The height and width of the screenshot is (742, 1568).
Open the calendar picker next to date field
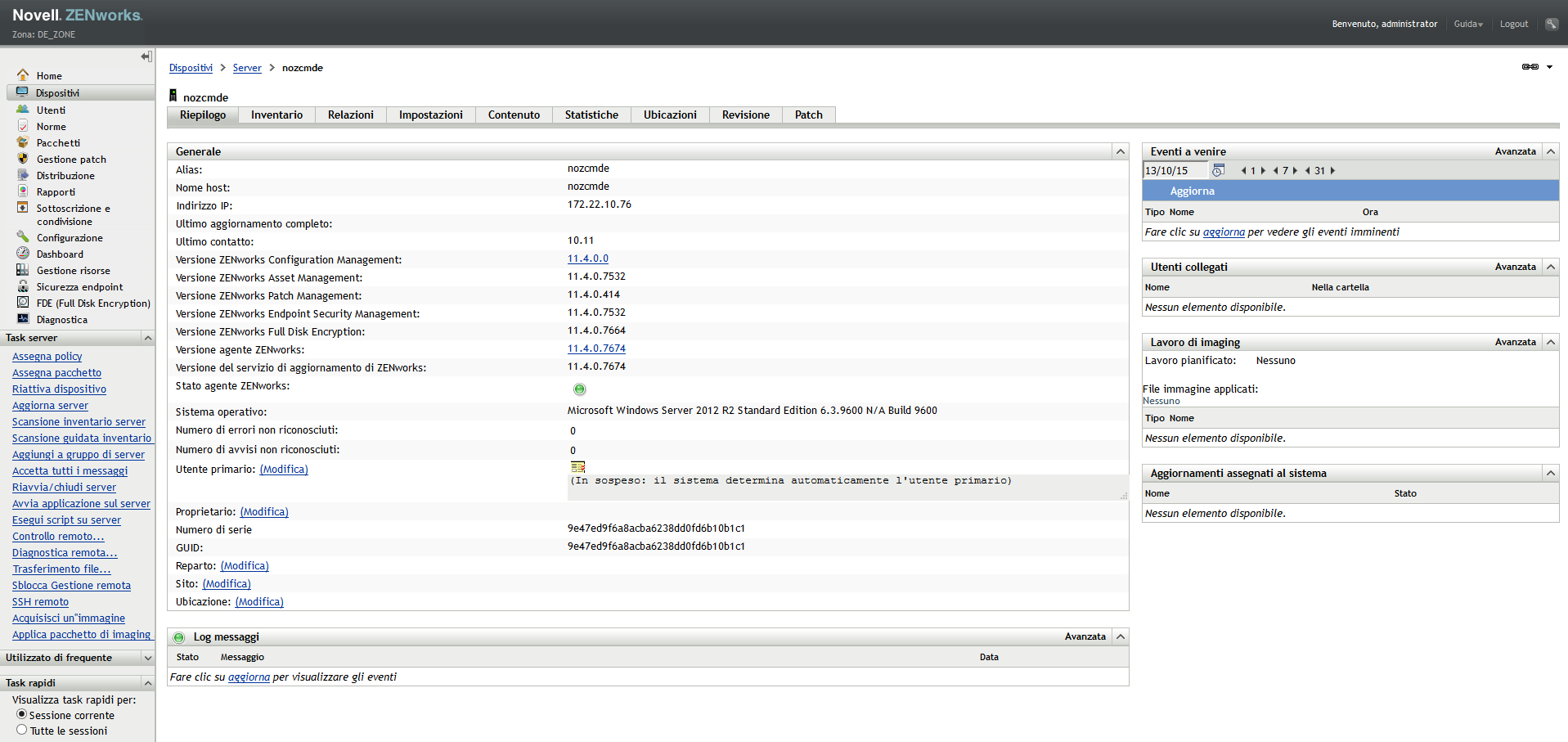pos(1218,170)
